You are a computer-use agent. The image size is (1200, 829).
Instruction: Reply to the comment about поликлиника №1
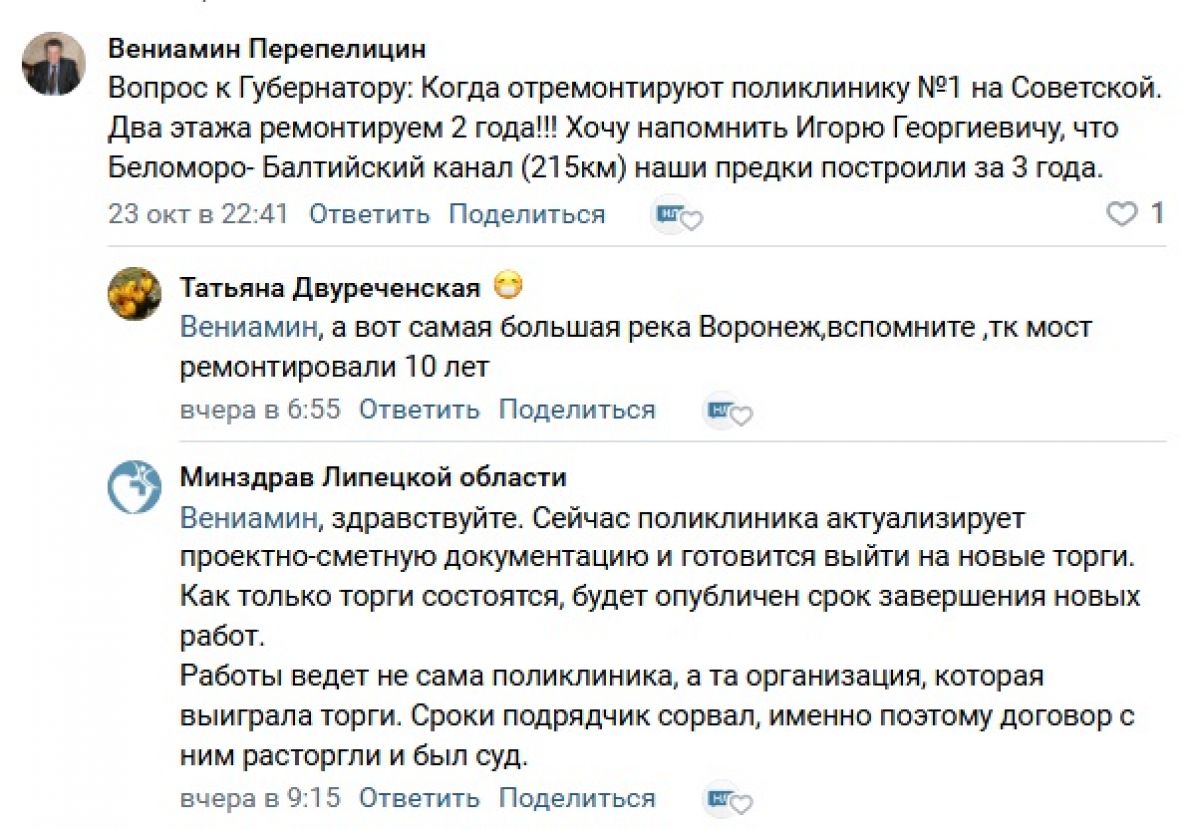click(369, 214)
